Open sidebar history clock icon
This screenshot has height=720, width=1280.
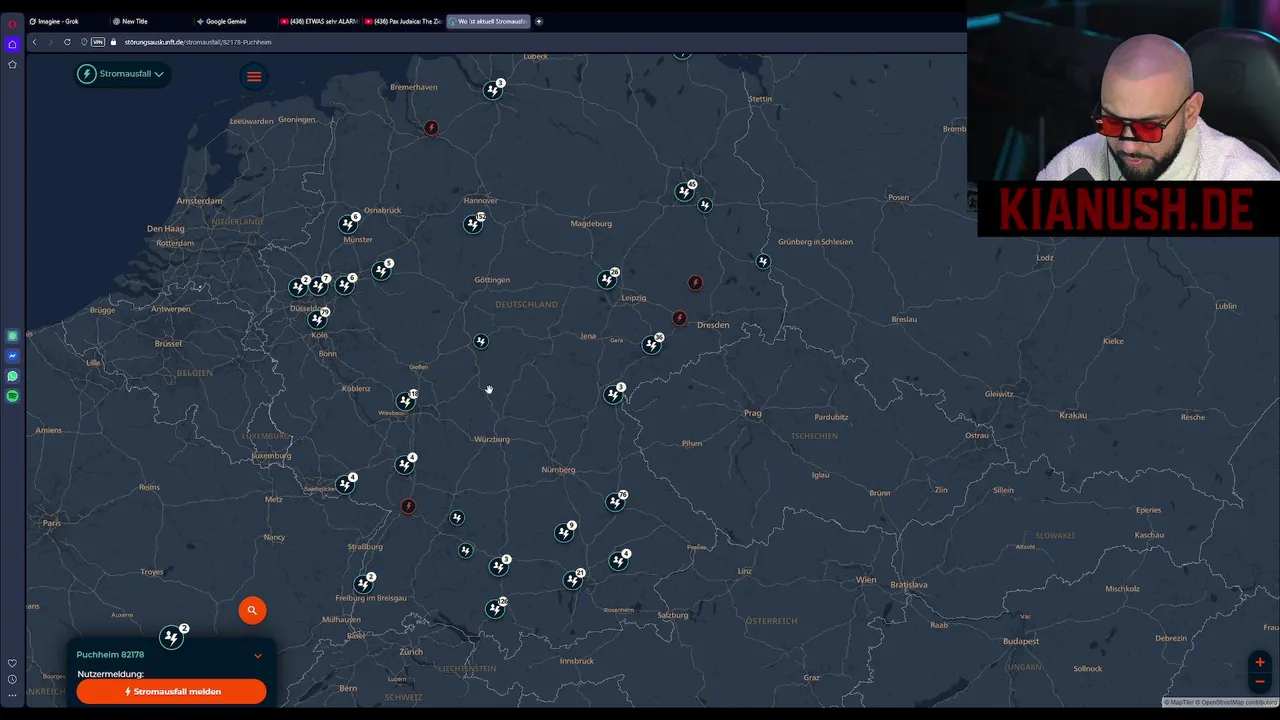point(12,679)
